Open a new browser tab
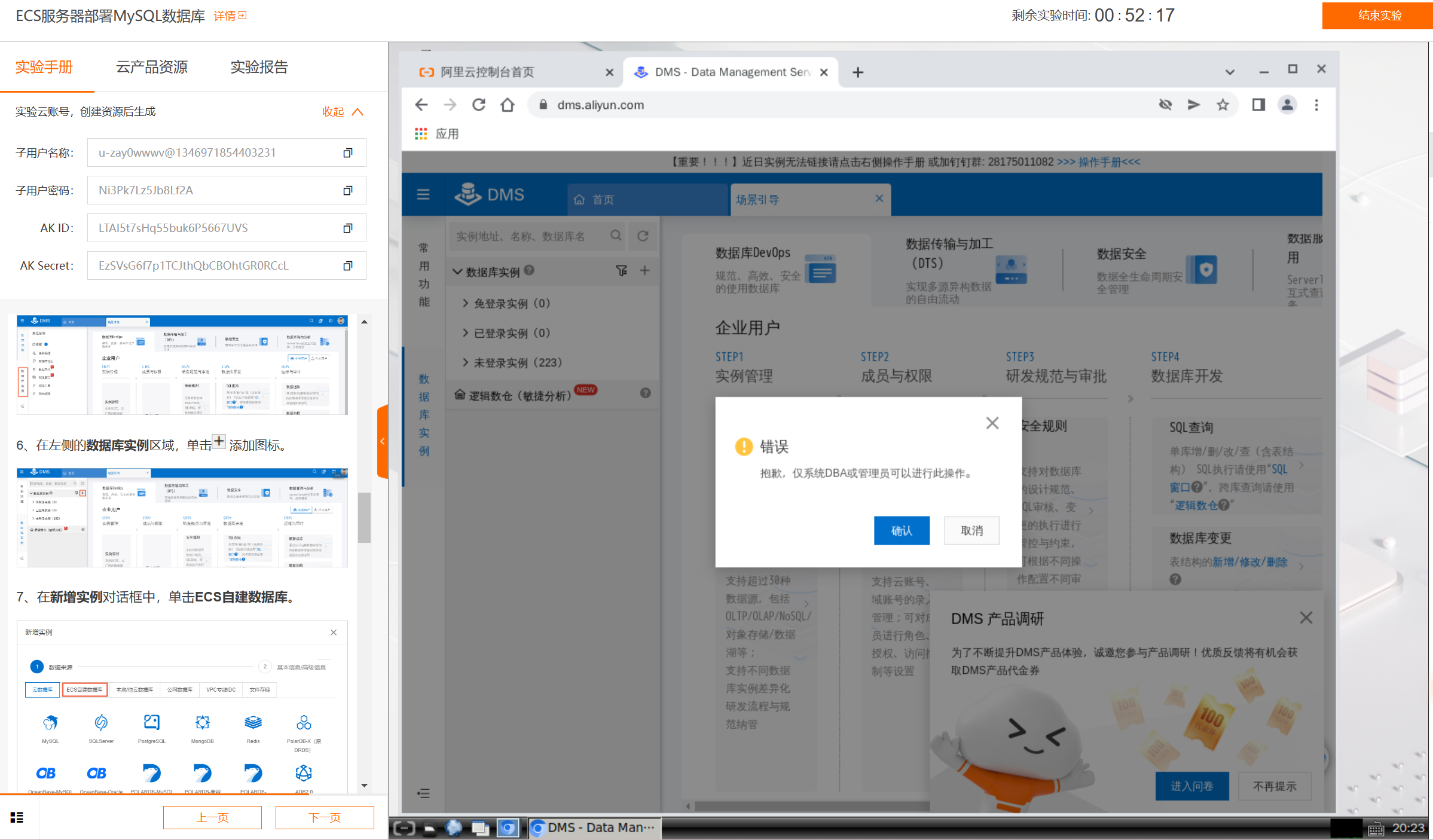1433x840 pixels. [858, 72]
